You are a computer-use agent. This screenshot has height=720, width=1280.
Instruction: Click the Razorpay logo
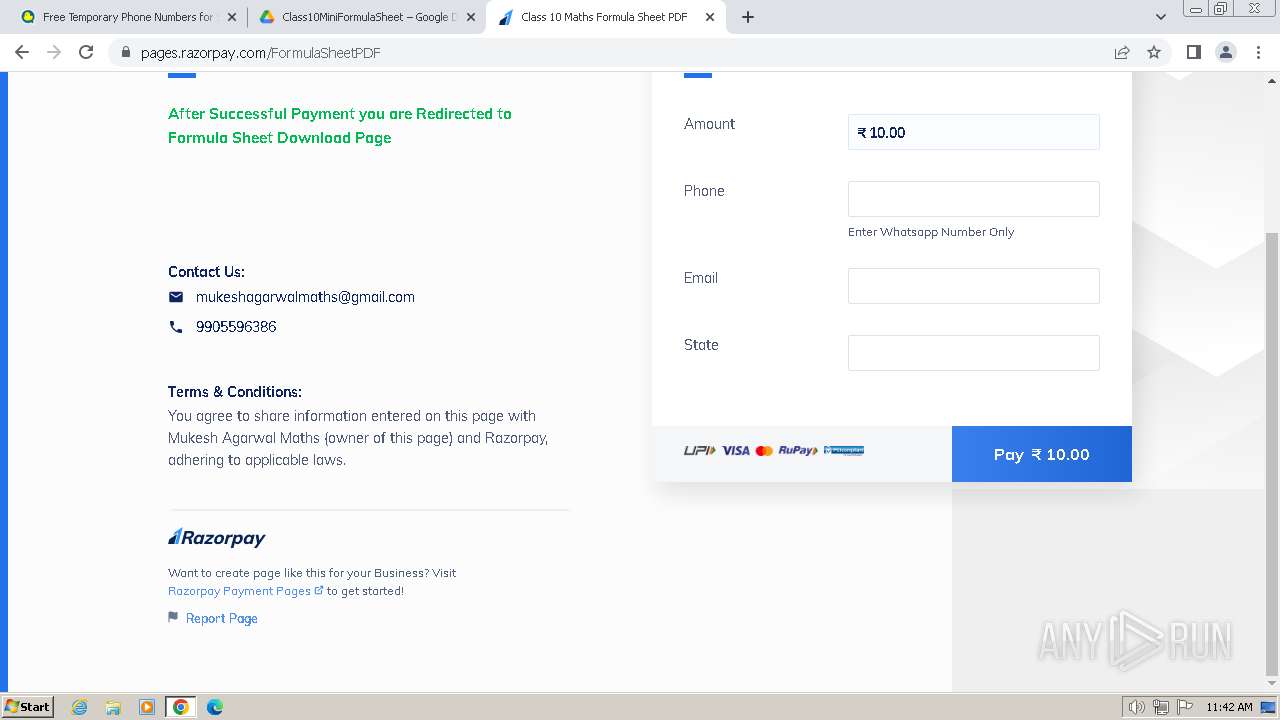(217, 538)
